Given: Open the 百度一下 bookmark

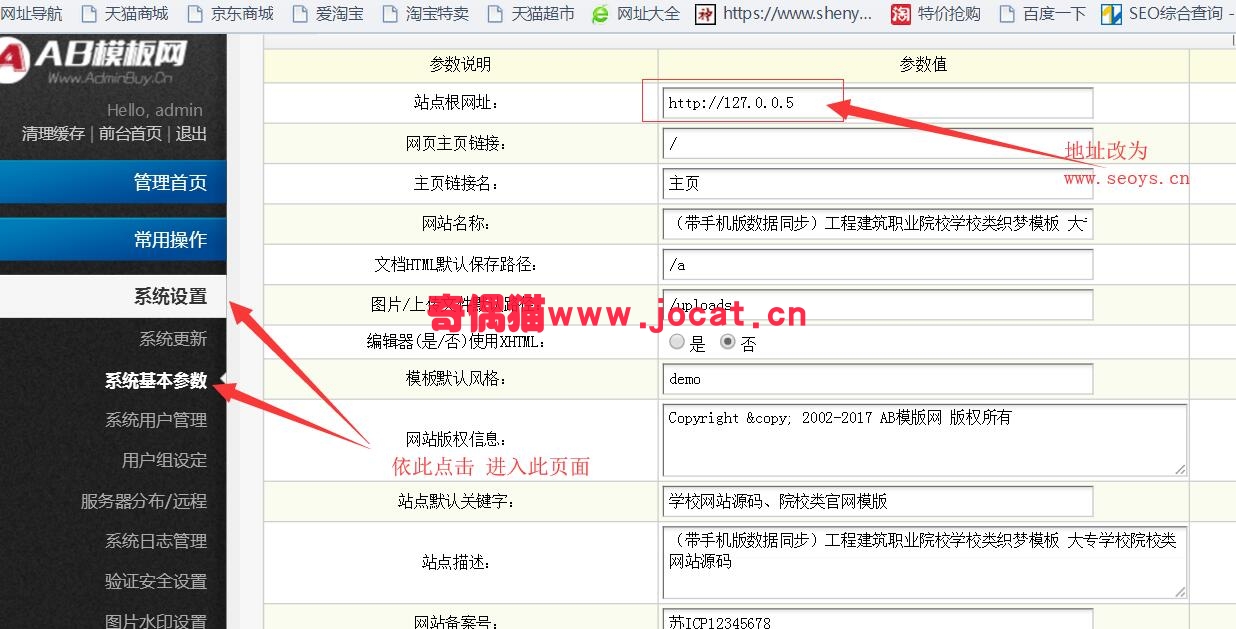Looking at the screenshot, I should click(1041, 14).
